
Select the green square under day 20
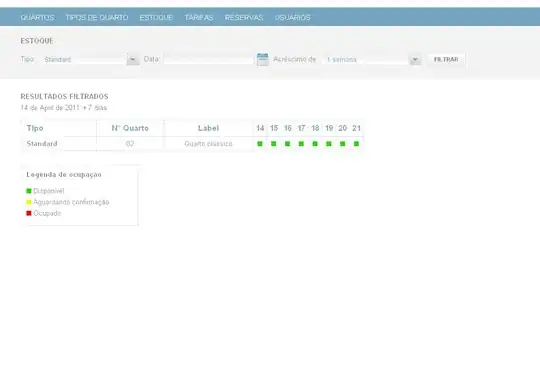point(343,144)
